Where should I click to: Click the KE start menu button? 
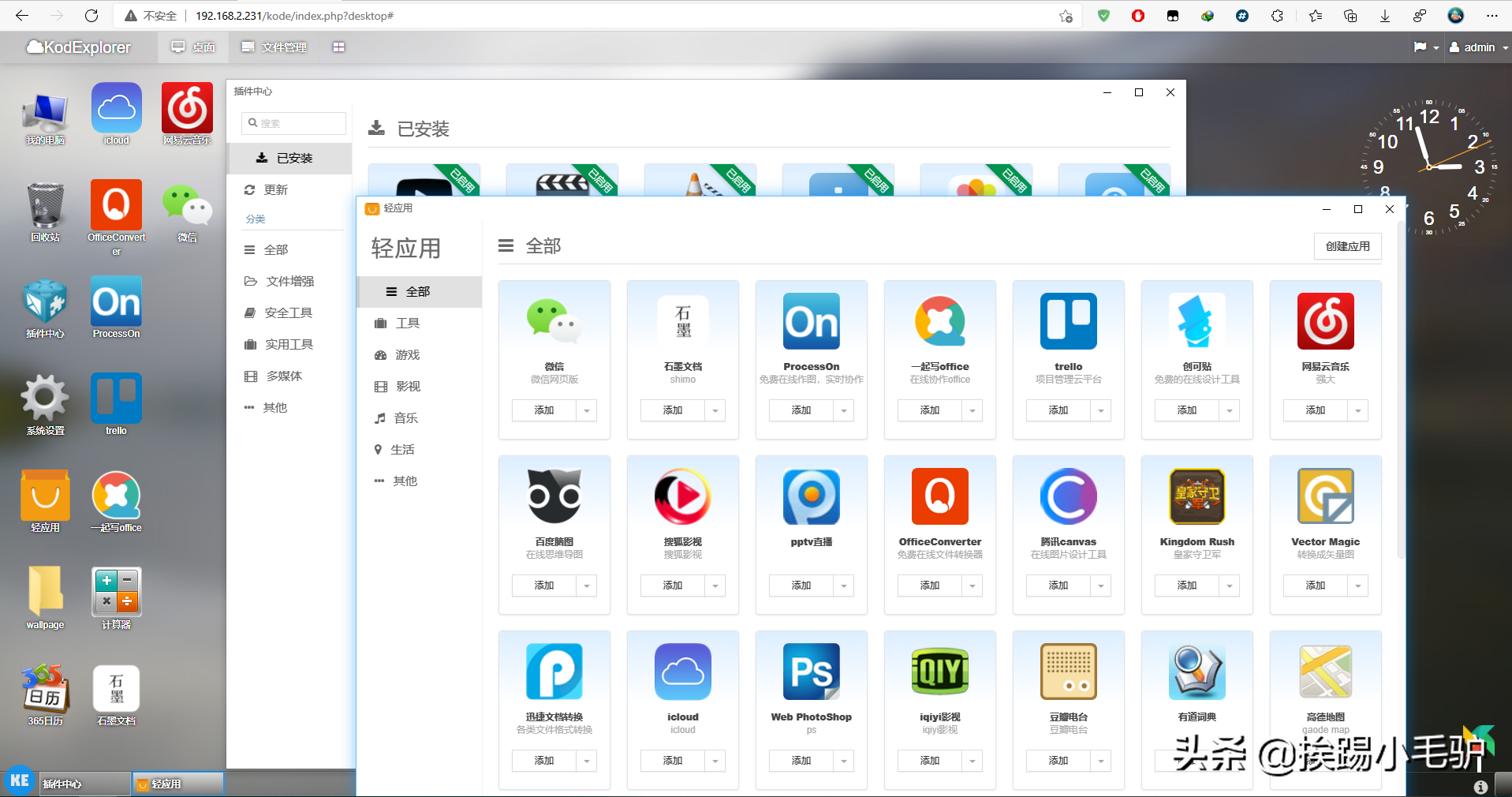pos(19,781)
